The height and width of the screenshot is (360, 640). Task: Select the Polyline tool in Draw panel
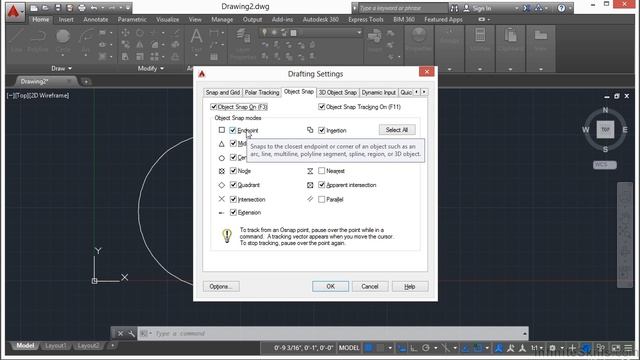click(38, 41)
